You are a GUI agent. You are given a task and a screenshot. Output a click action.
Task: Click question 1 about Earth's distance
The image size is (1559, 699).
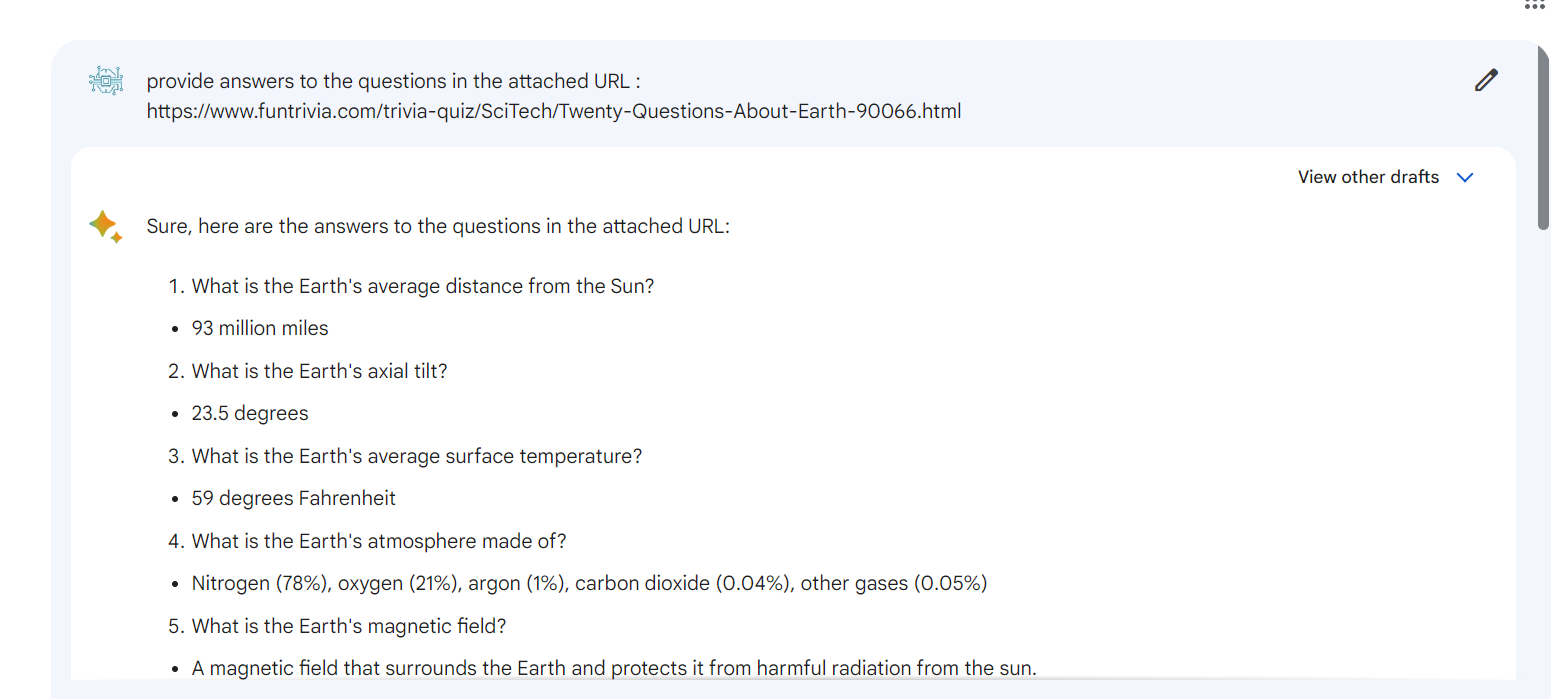[x=423, y=286]
